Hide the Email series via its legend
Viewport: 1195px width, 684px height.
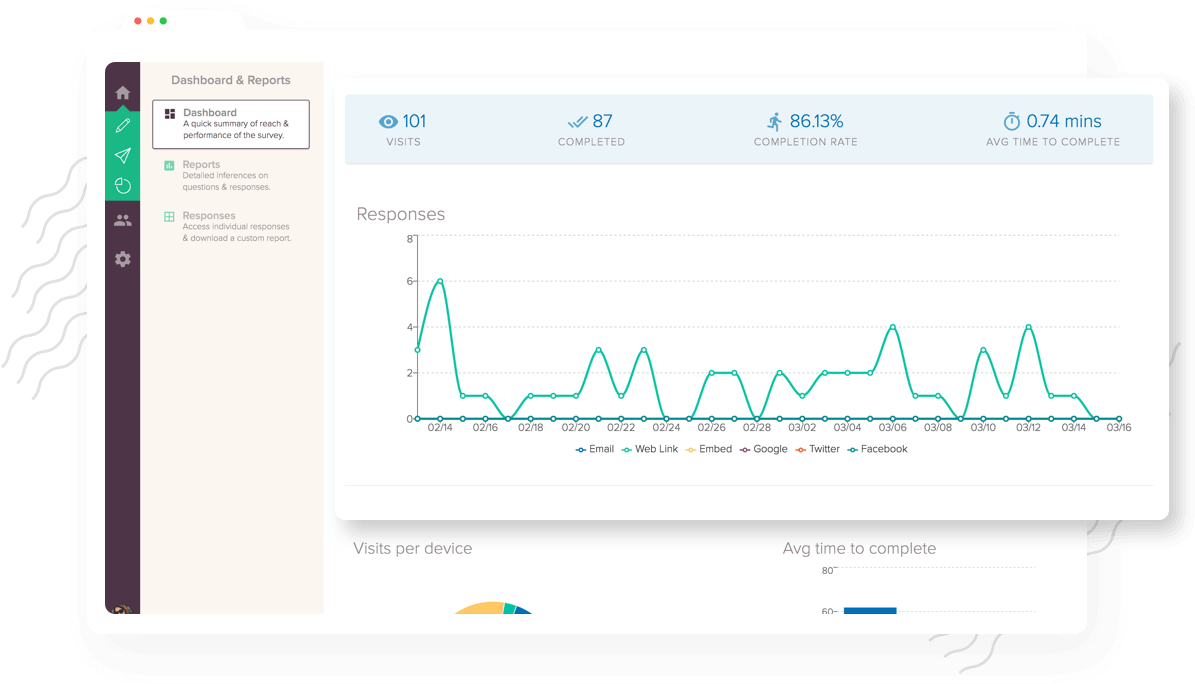595,449
